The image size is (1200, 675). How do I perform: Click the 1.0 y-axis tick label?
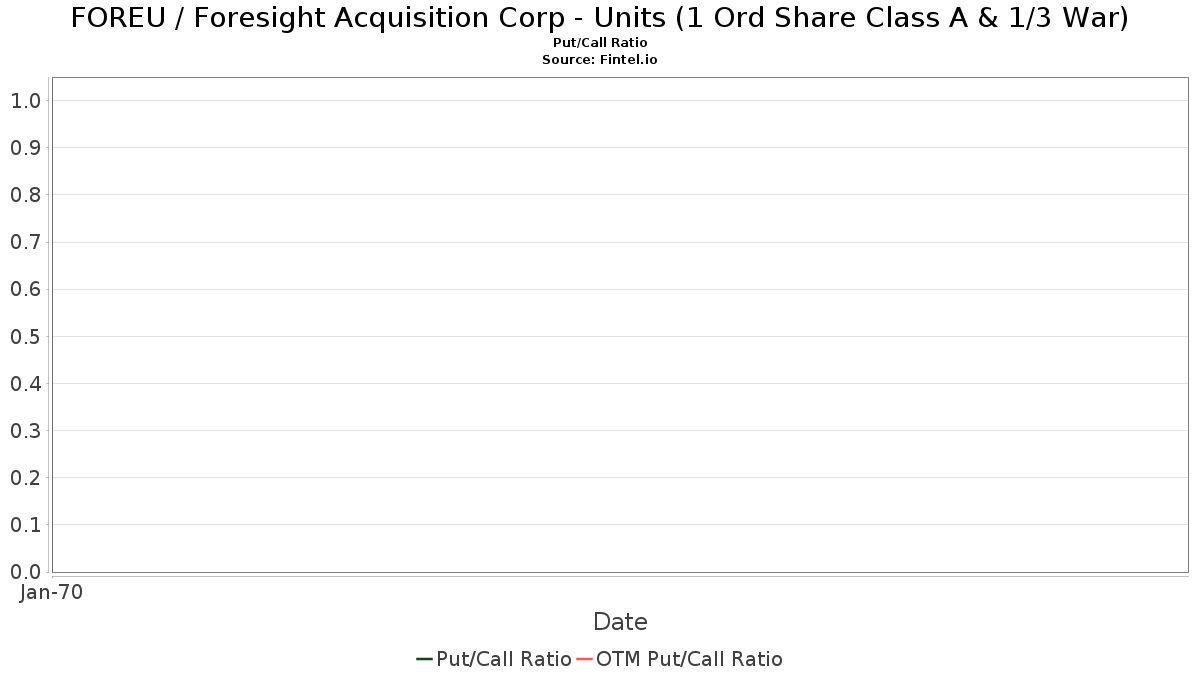pyautogui.click(x=25, y=100)
